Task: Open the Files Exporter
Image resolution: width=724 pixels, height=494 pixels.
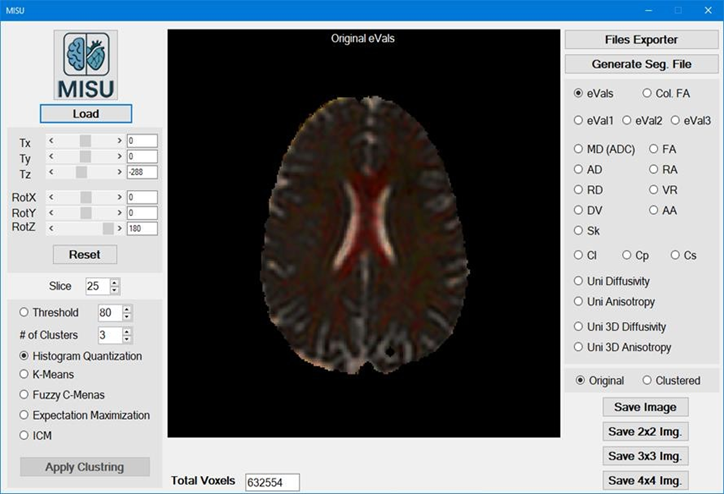Action: point(641,40)
